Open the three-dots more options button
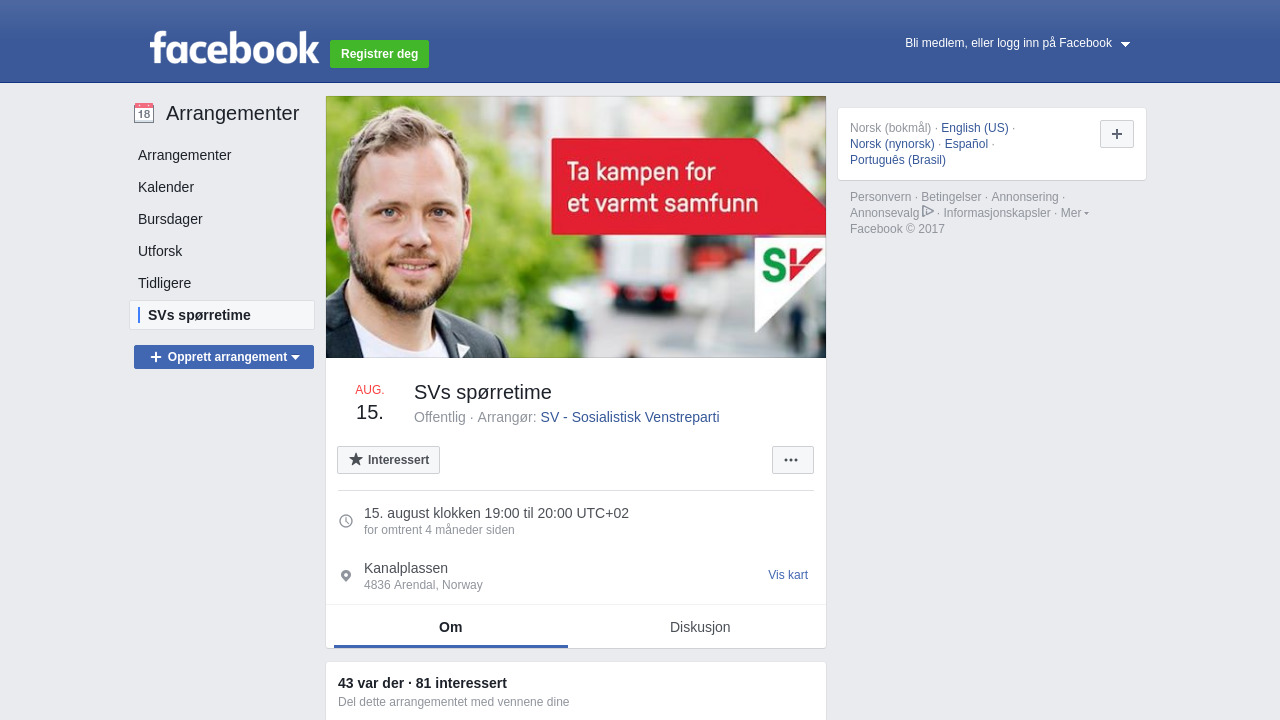 point(792,460)
